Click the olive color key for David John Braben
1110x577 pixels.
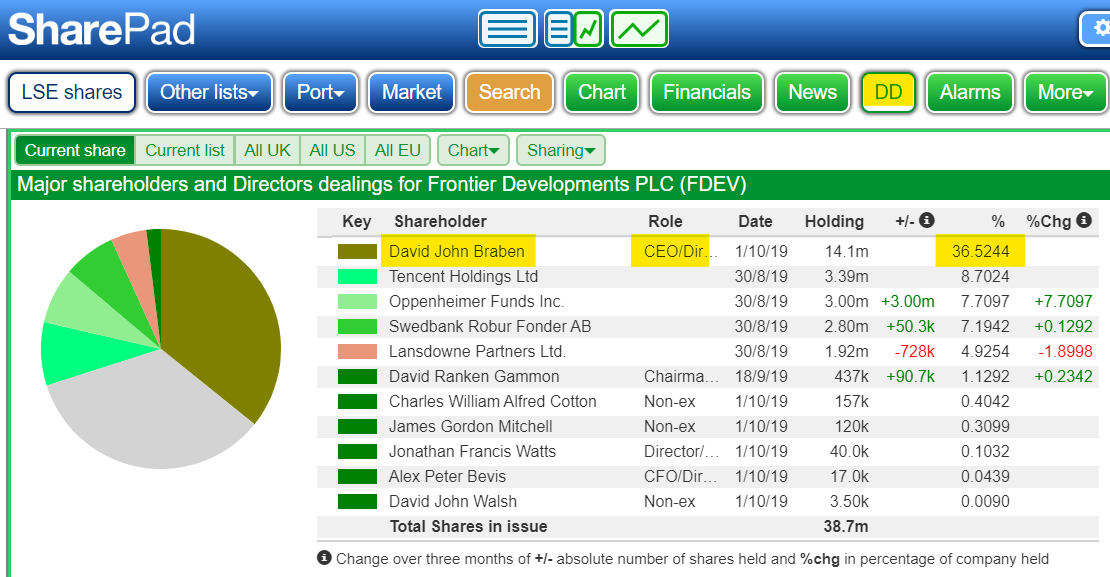click(x=357, y=251)
